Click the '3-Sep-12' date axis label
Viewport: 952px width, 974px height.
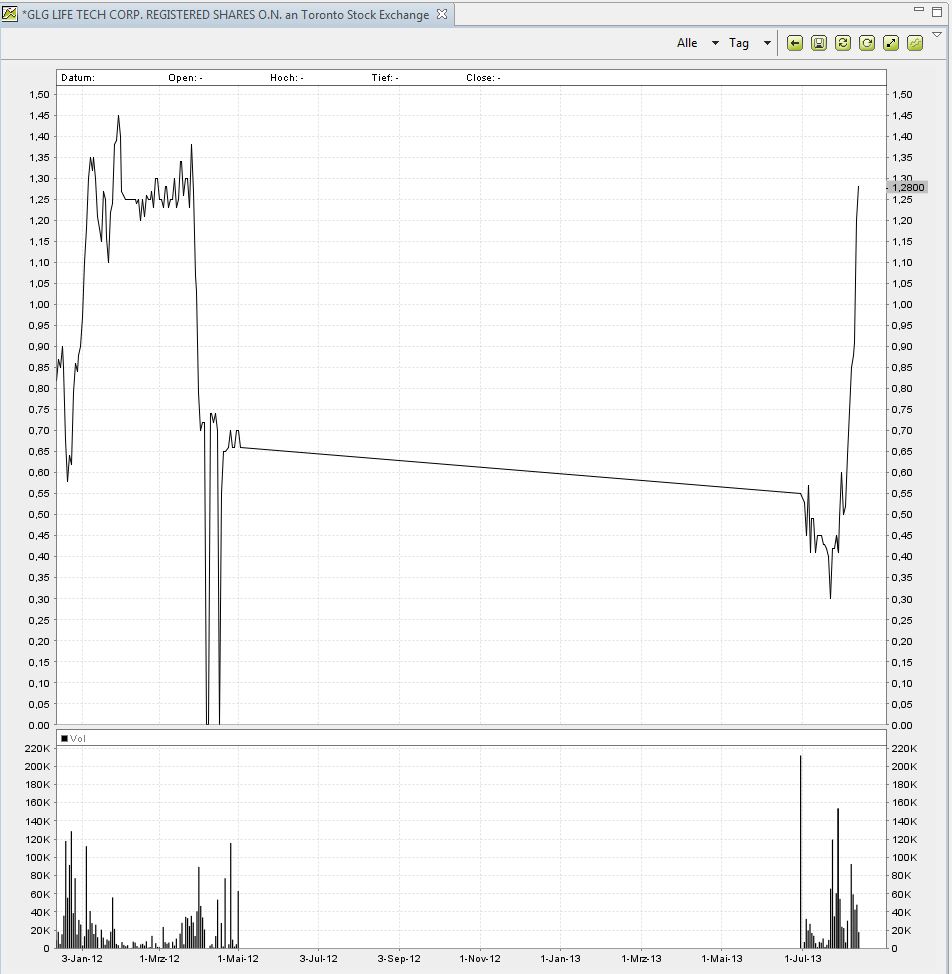[x=399, y=958]
